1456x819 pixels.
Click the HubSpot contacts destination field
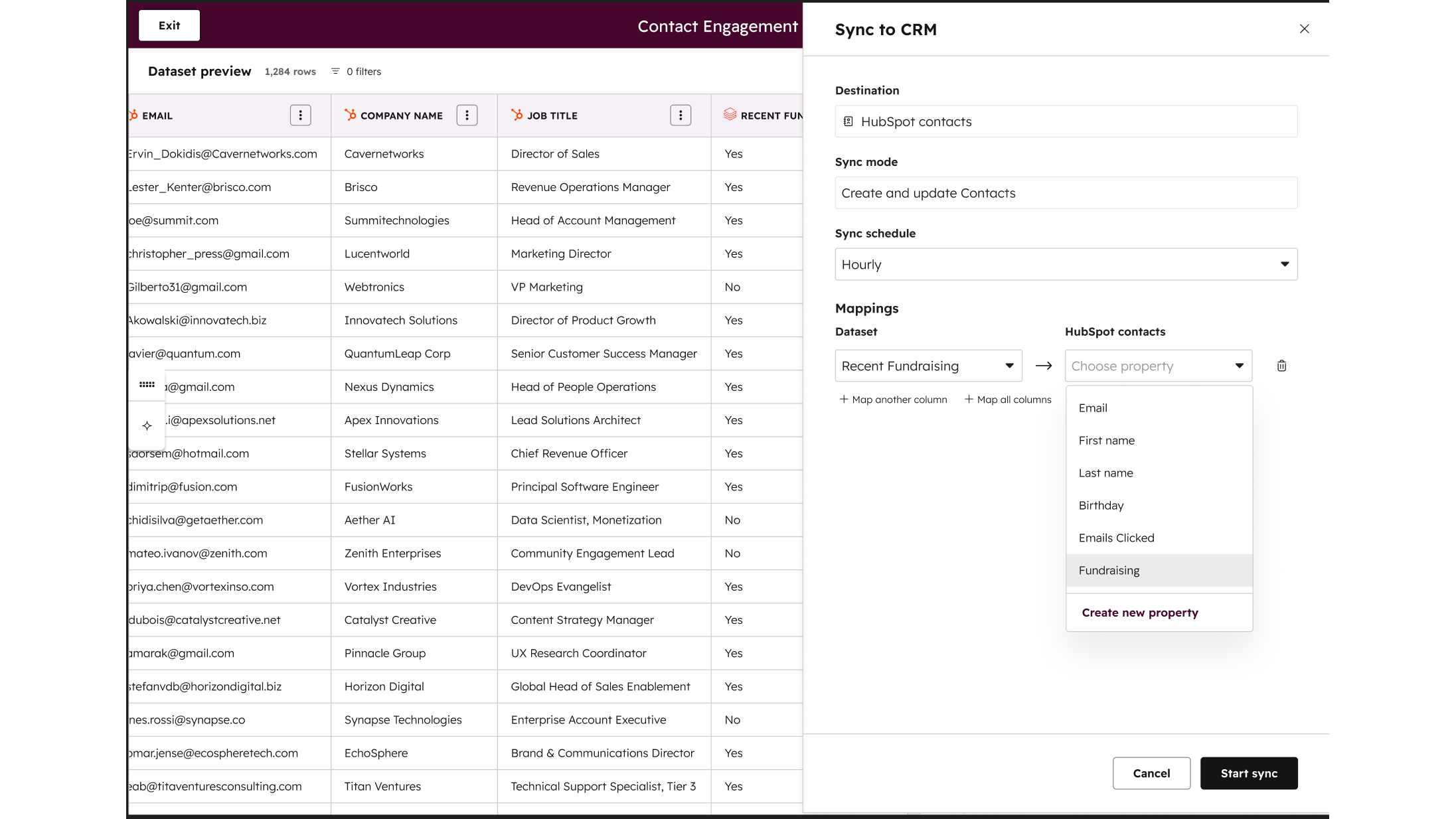pos(1066,121)
